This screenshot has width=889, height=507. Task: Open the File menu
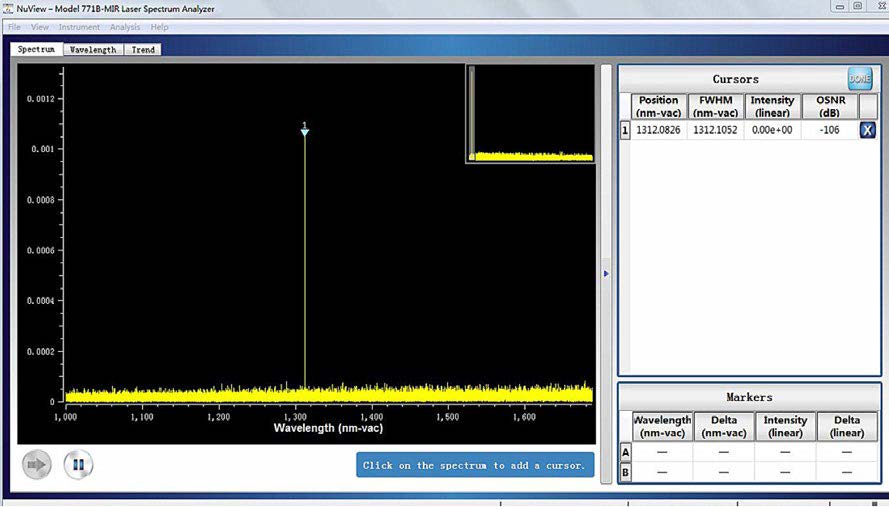pyautogui.click(x=14, y=27)
